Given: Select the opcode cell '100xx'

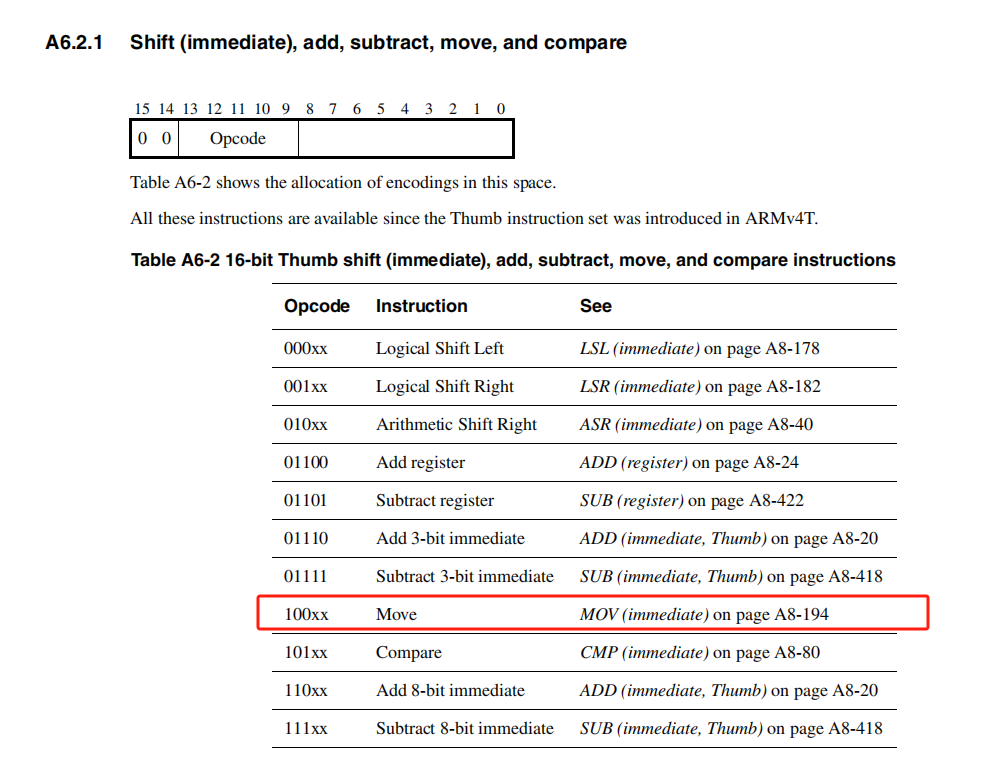Looking at the screenshot, I should 306,614.
